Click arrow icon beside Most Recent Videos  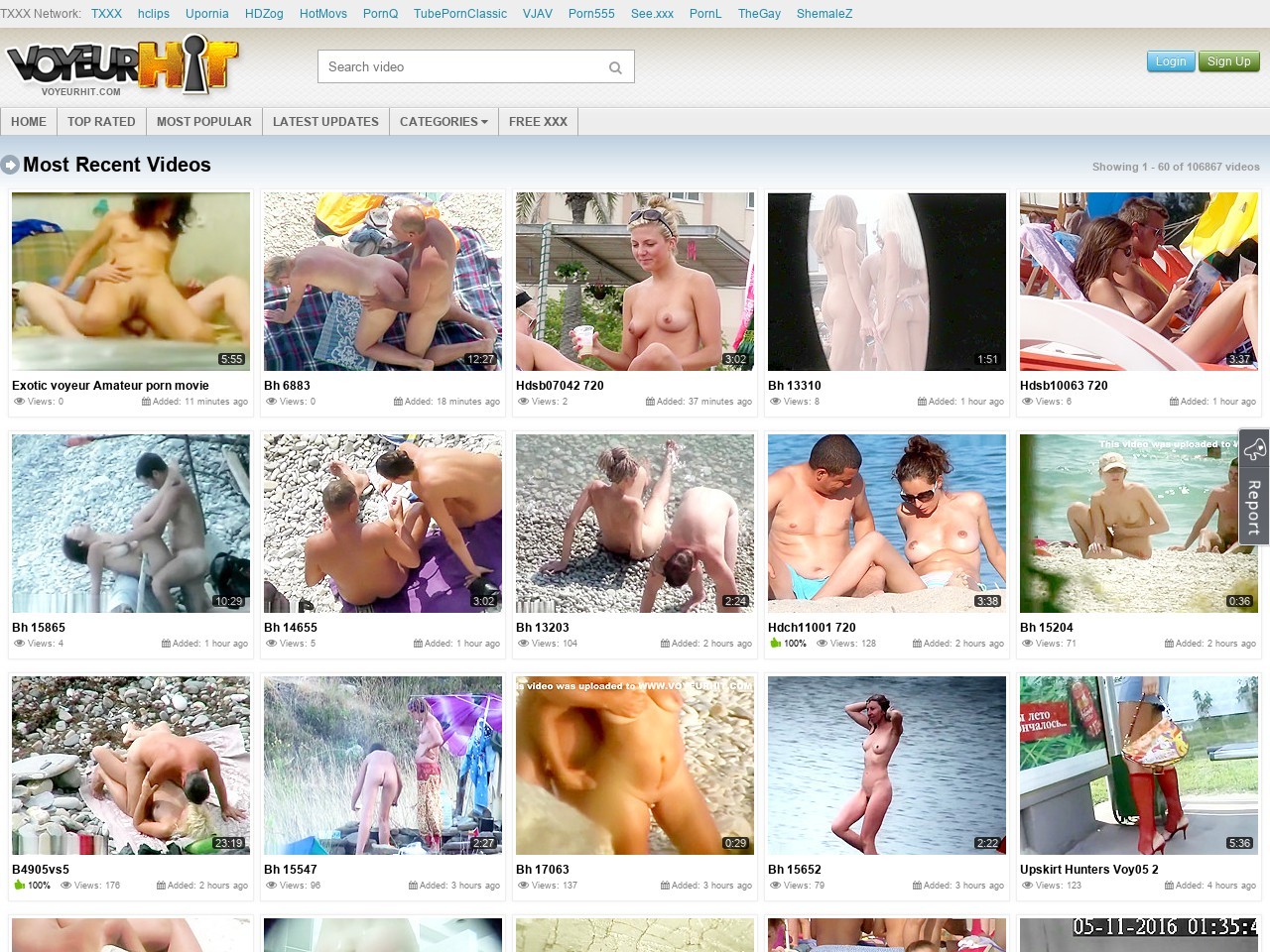pos(10,165)
